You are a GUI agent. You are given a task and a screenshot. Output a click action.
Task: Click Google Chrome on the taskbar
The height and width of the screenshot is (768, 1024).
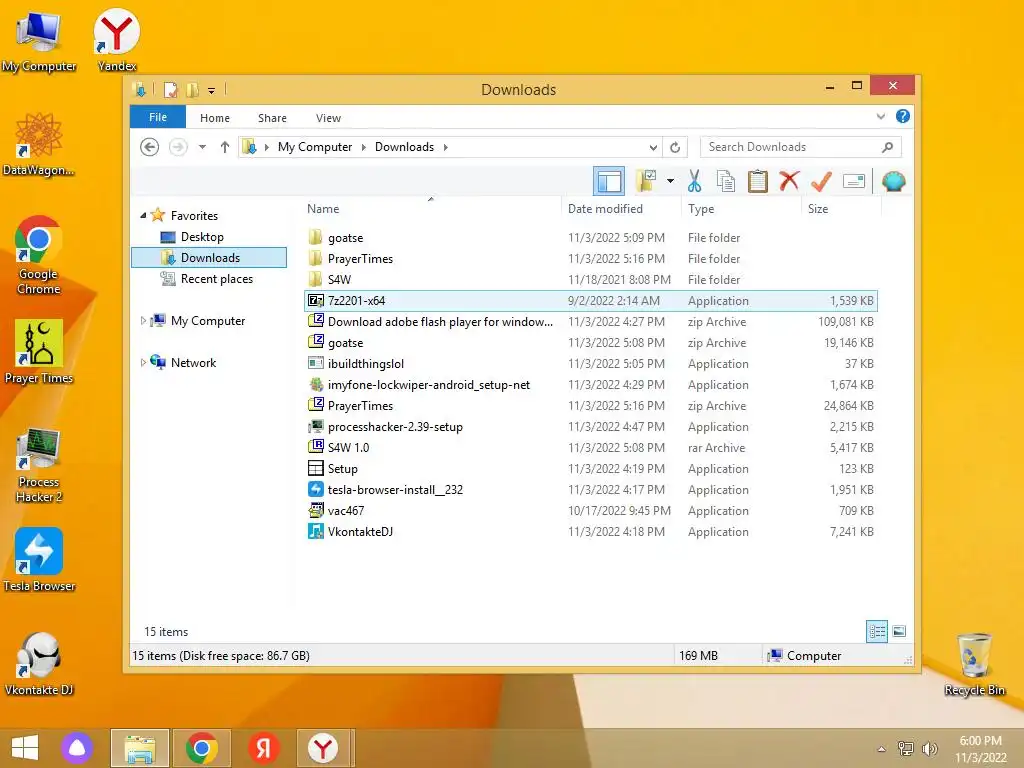(202, 748)
